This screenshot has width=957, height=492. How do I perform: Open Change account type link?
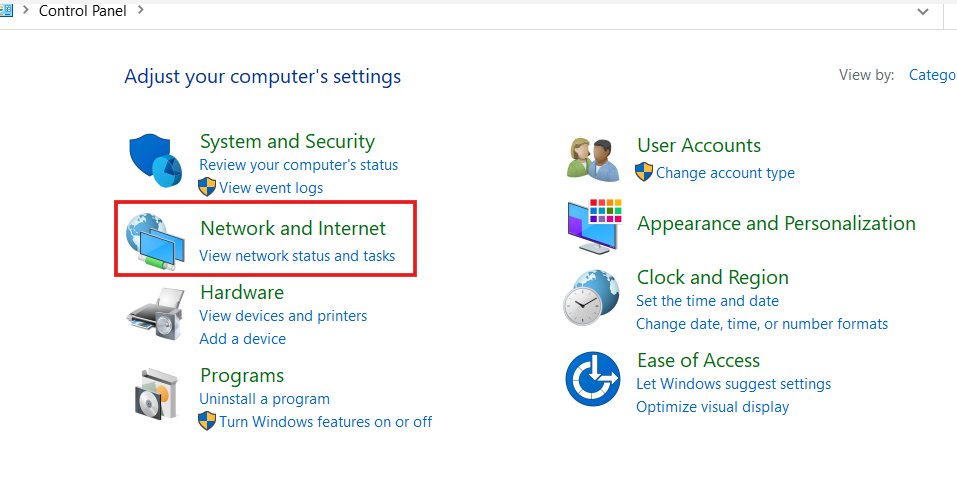click(725, 173)
